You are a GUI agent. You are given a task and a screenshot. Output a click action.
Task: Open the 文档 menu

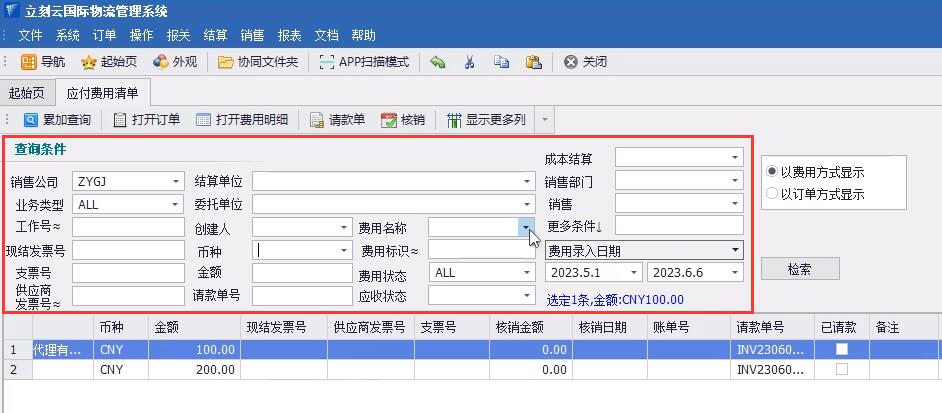(x=326, y=35)
